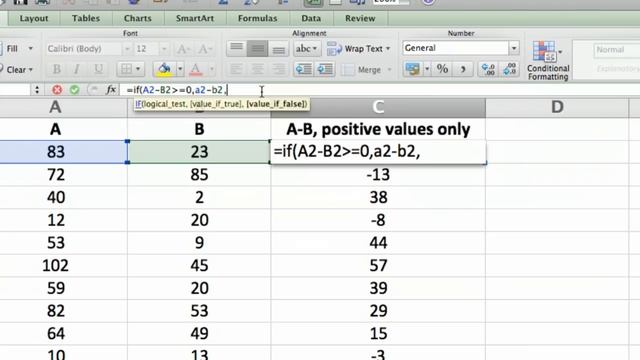The image size is (640, 360).
Task: Expand the font color arrow
Action: coord(211,69)
